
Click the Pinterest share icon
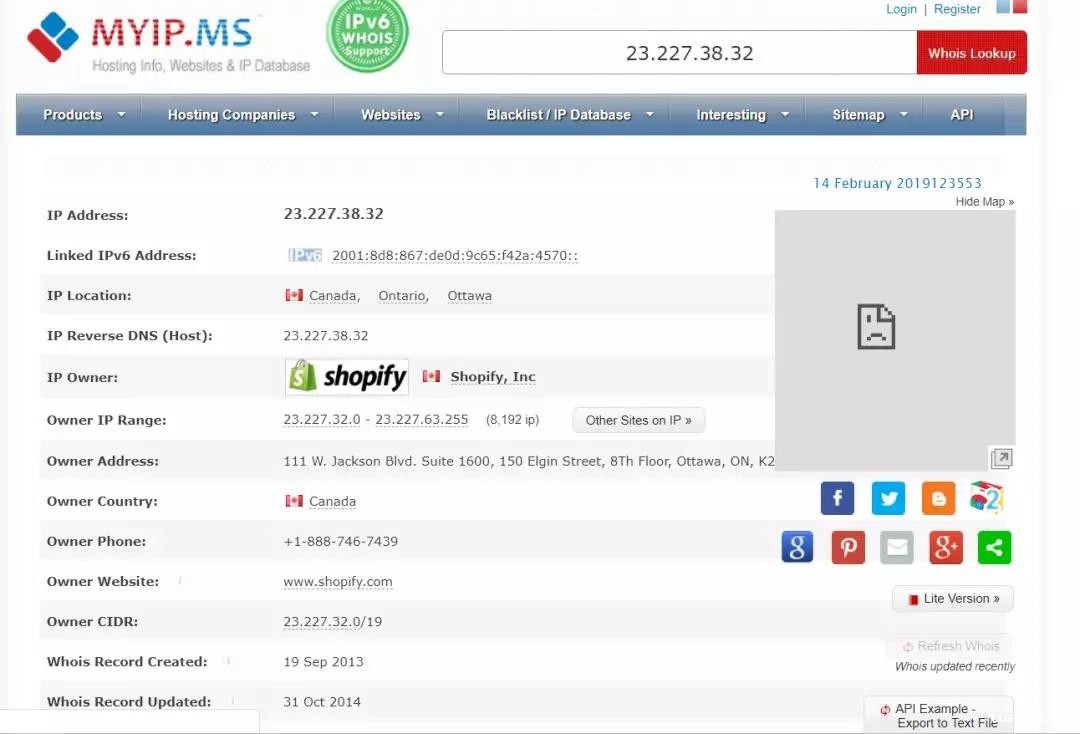[x=848, y=547]
